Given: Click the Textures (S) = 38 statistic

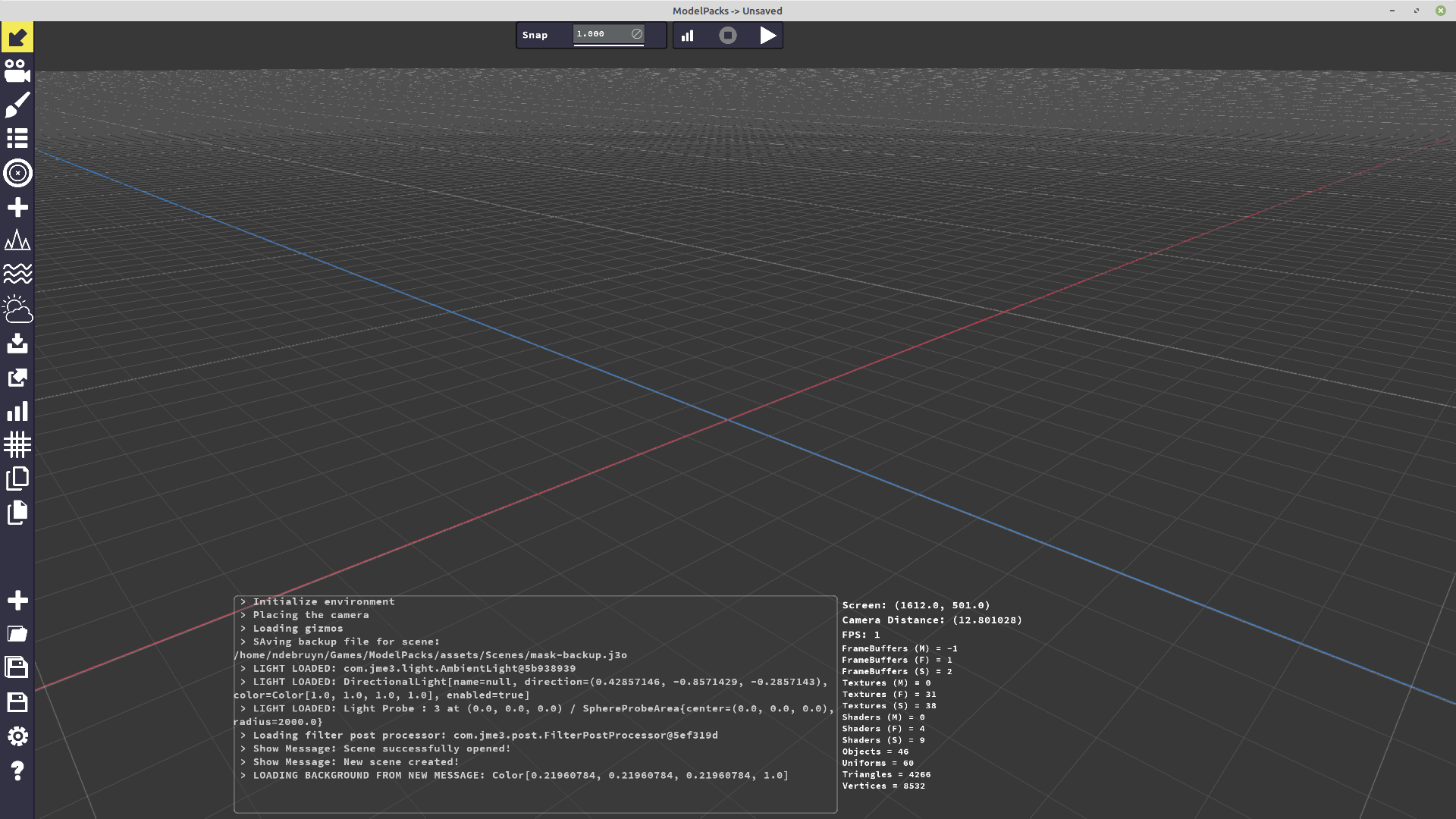Looking at the screenshot, I should coord(889,705).
